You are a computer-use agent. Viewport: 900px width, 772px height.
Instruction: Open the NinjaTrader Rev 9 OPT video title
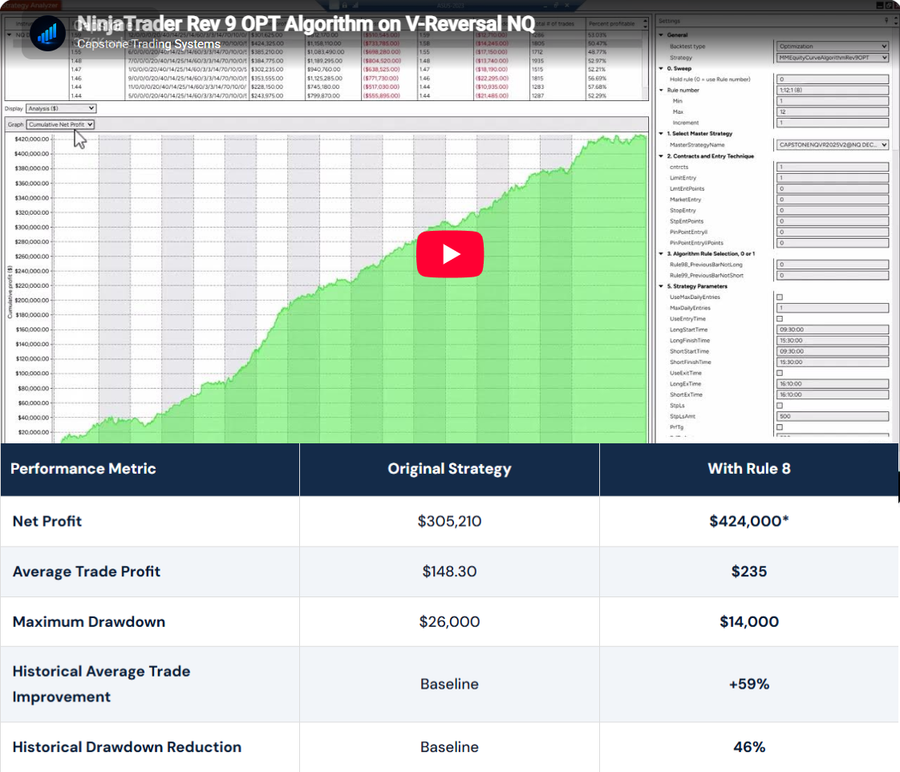click(306, 24)
